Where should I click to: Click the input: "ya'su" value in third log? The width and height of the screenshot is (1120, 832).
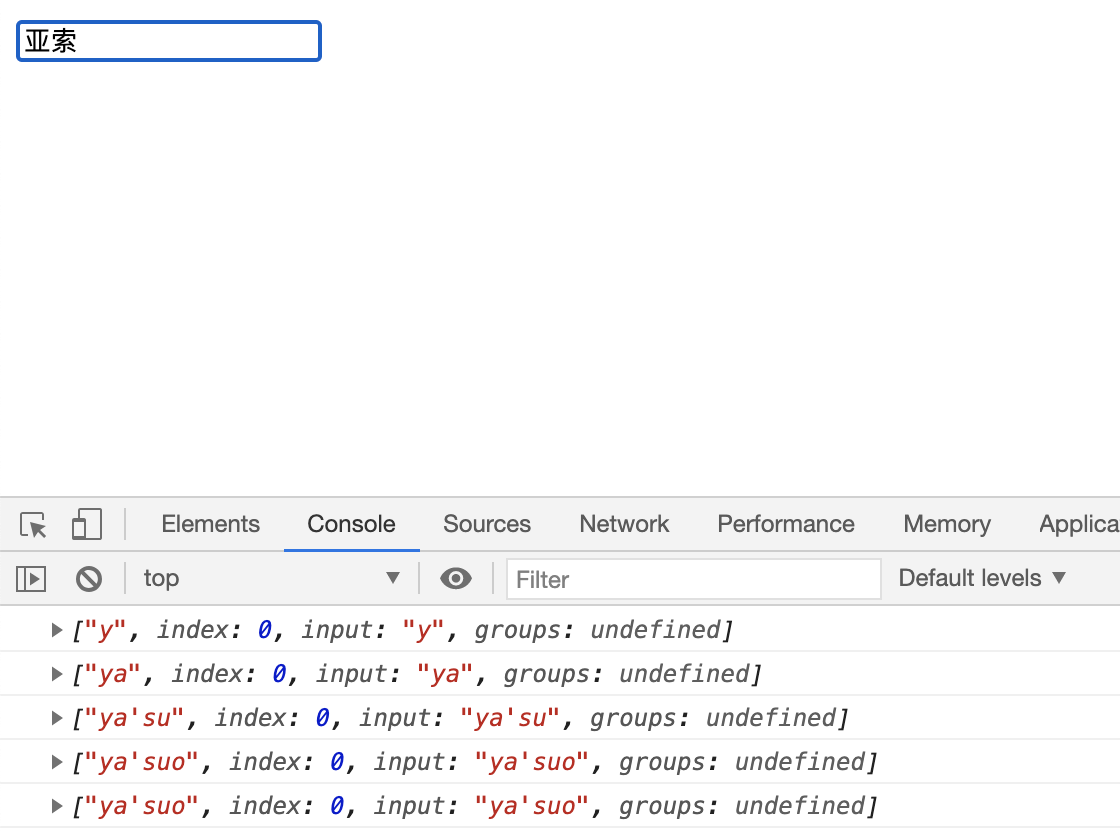click(x=509, y=718)
